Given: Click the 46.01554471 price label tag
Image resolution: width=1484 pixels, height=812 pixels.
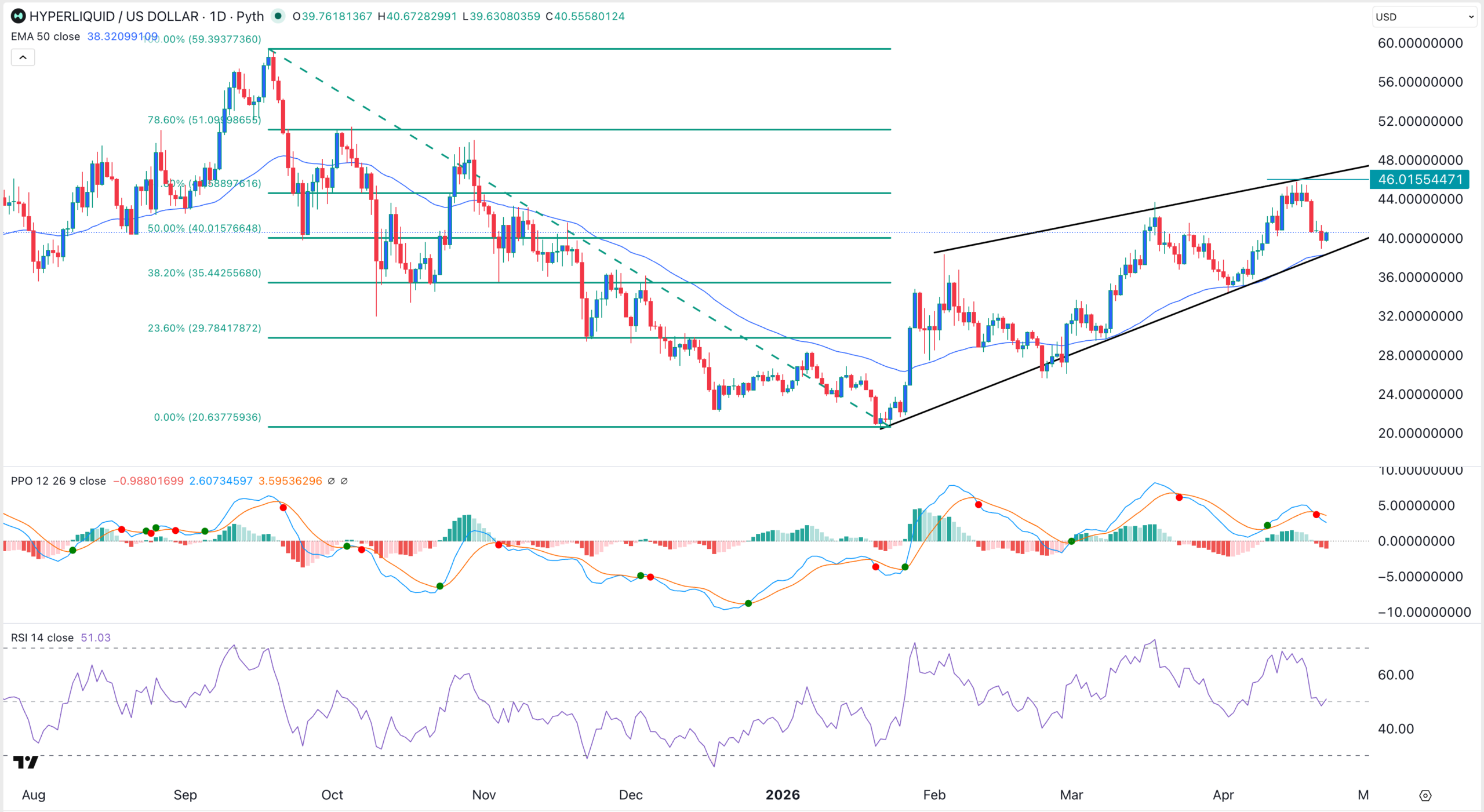Looking at the screenshot, I should [1419, 179].
